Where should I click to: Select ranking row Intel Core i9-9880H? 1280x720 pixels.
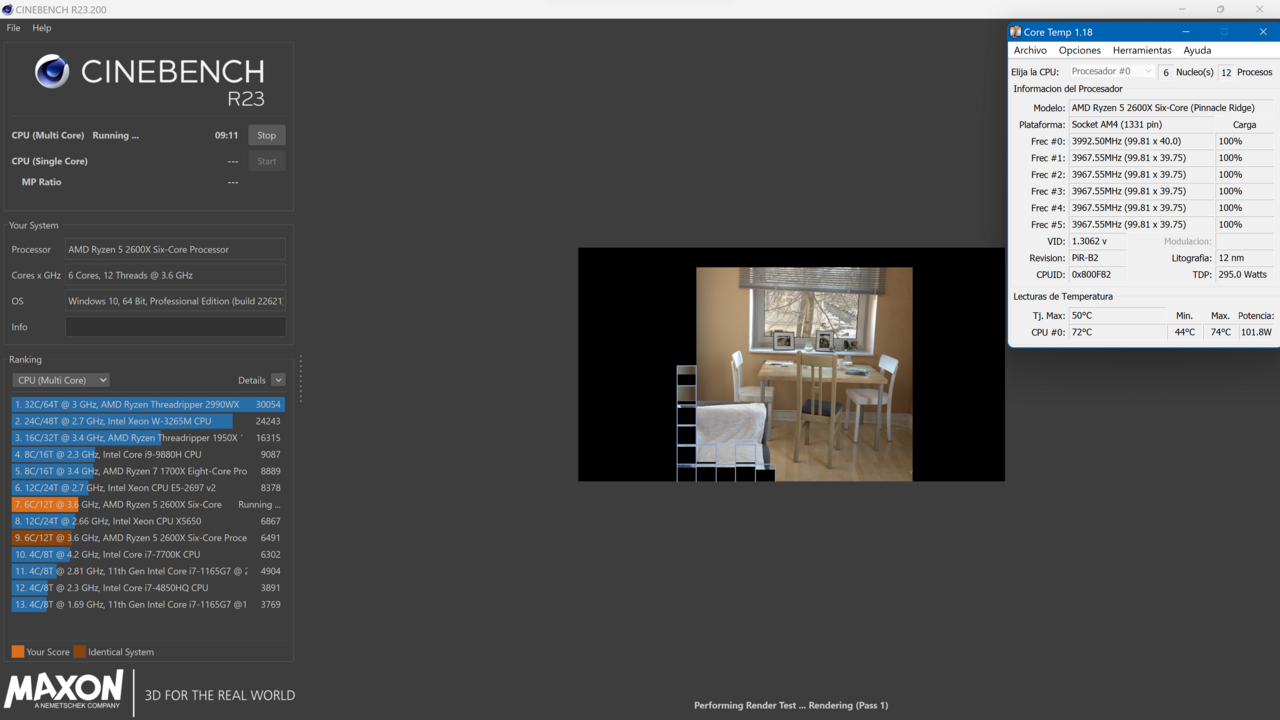[148, 454]
